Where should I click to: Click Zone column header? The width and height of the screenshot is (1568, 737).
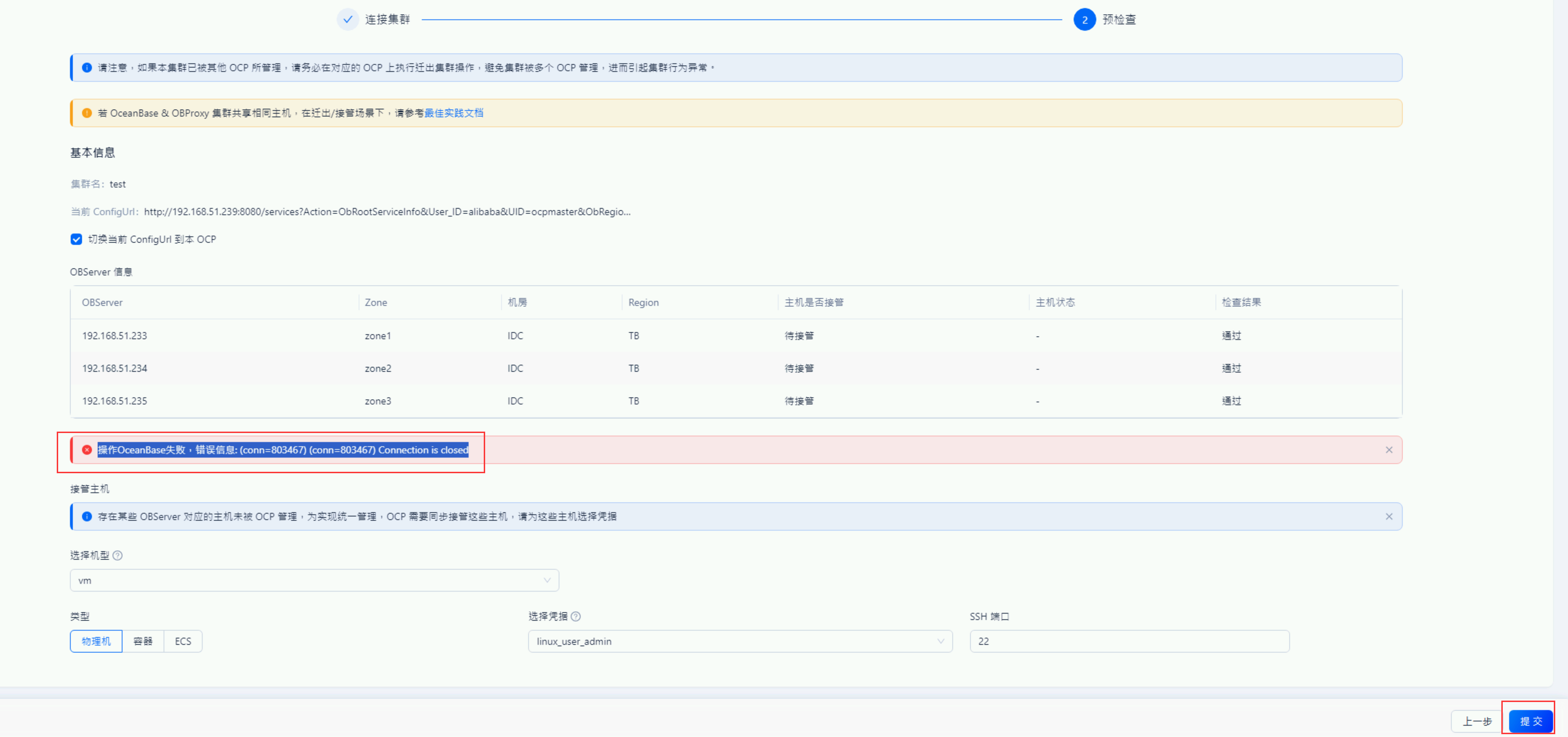(x=375, y=302)
